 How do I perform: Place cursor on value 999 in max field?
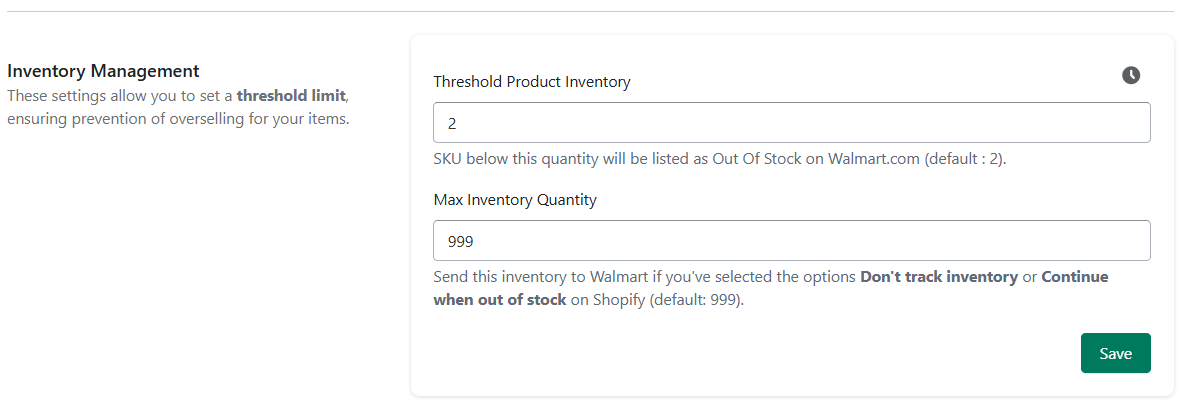pyautogui.click(x=460, y=242)
